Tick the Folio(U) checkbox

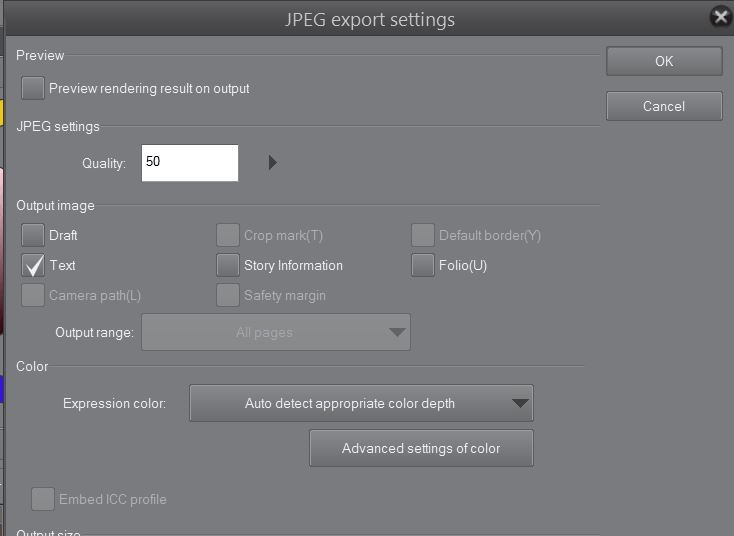[x=423, y=266]
